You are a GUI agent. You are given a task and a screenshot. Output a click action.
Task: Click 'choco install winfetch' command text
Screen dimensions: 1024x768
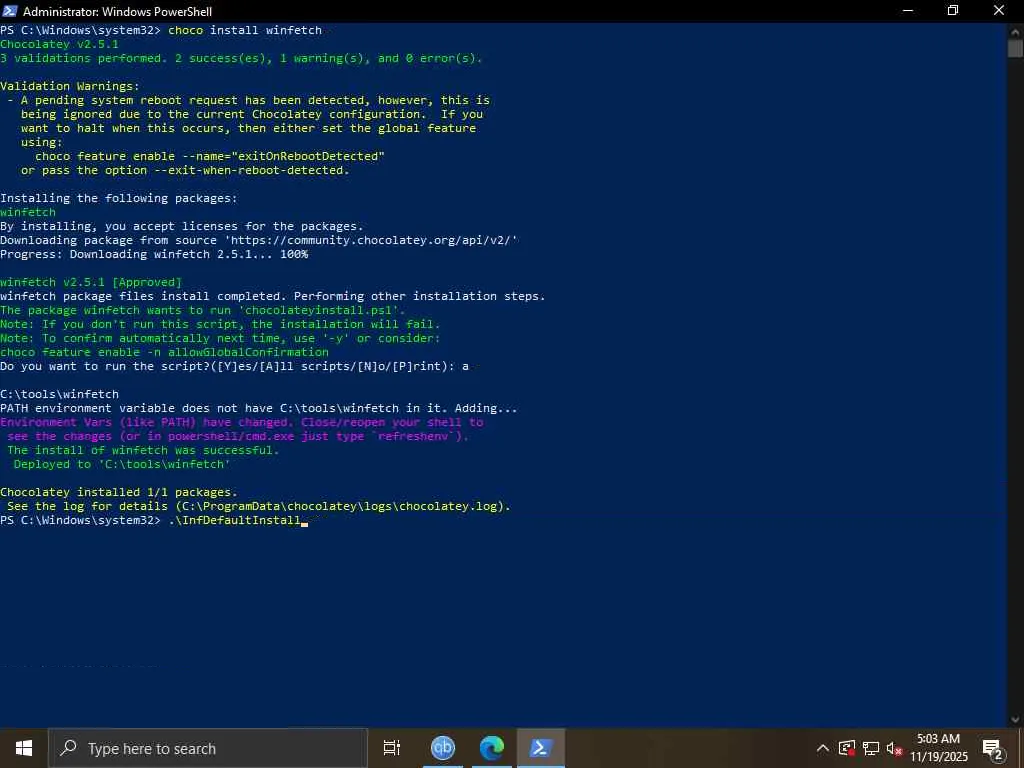[x=245, y=30]
